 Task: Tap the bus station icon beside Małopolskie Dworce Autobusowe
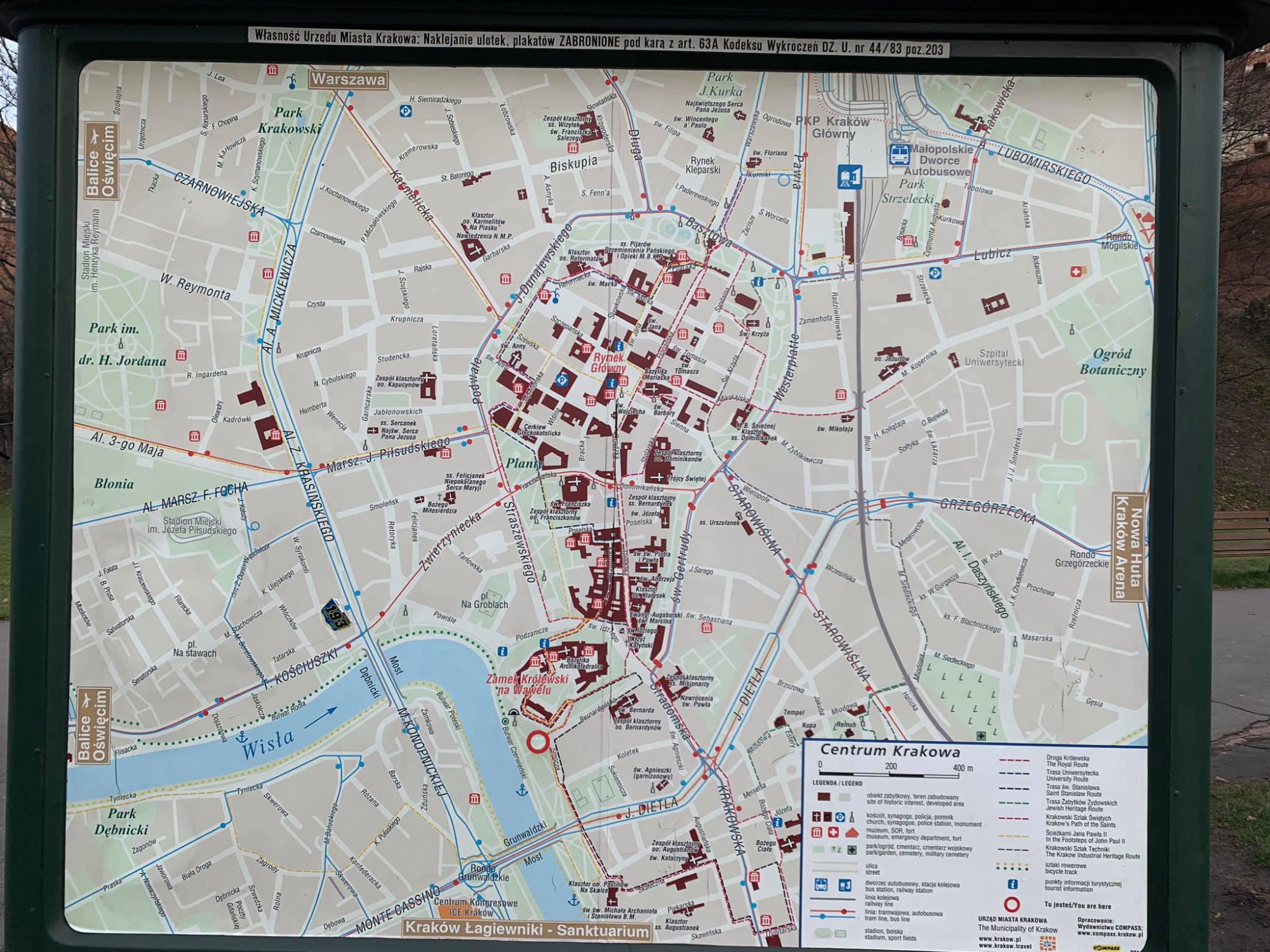click(899, 154)
